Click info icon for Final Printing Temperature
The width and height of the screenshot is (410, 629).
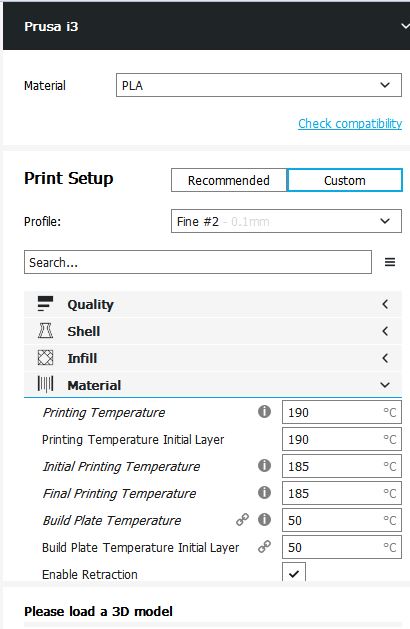coord(264,493)
